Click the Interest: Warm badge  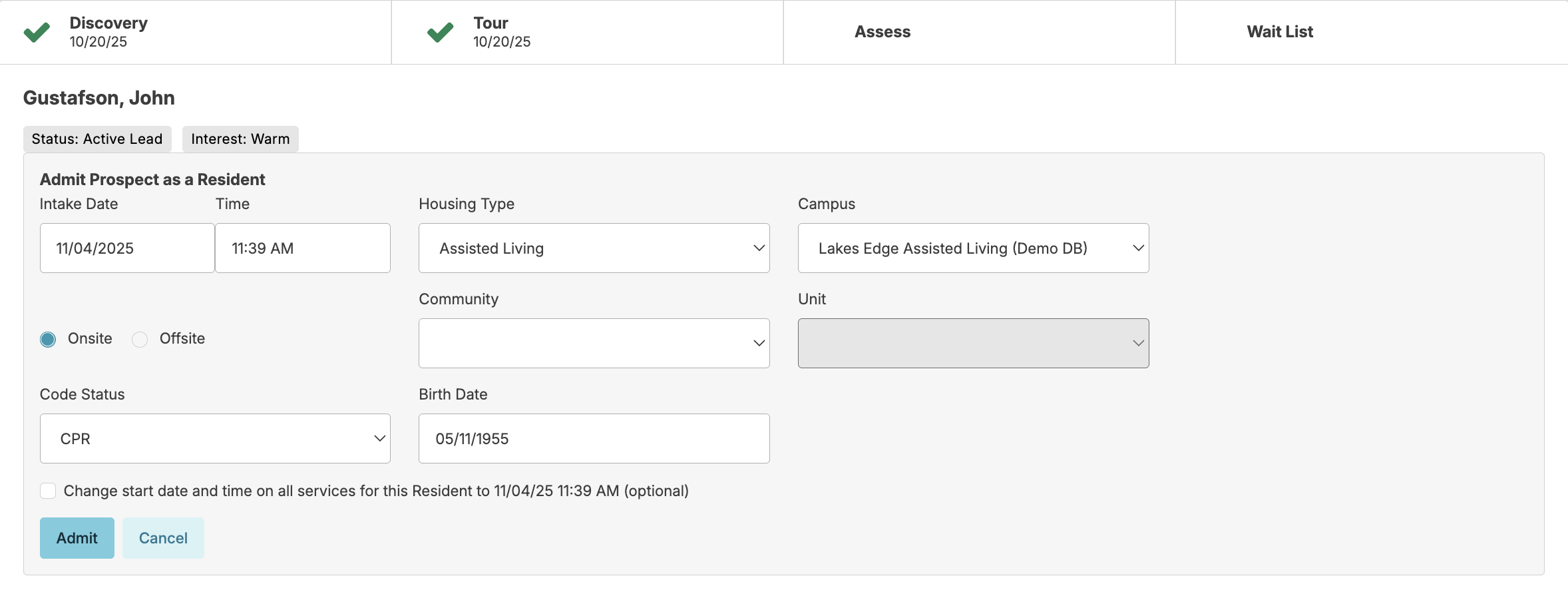240,139
